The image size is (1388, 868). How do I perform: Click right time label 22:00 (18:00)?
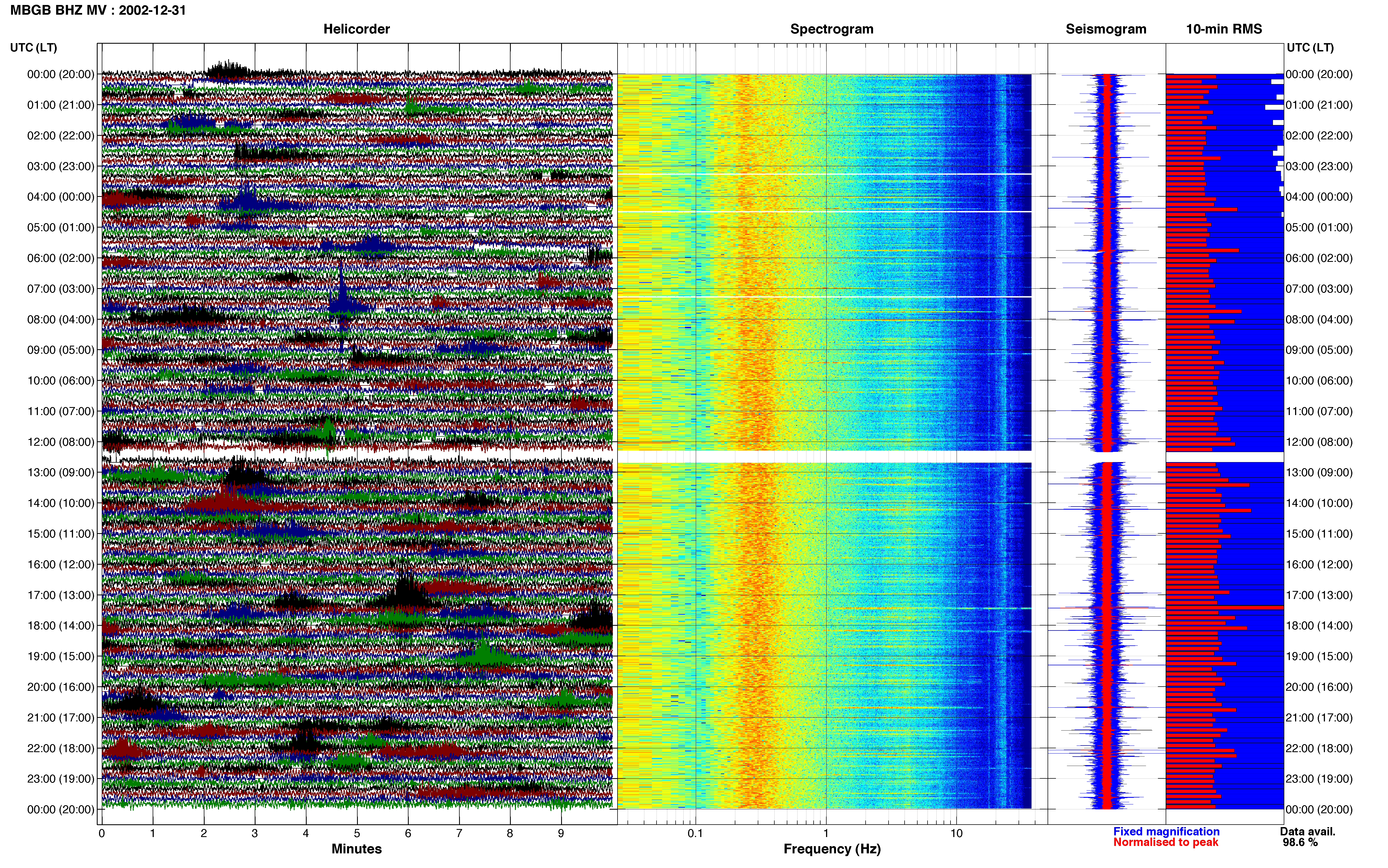tap(1319, 748)
